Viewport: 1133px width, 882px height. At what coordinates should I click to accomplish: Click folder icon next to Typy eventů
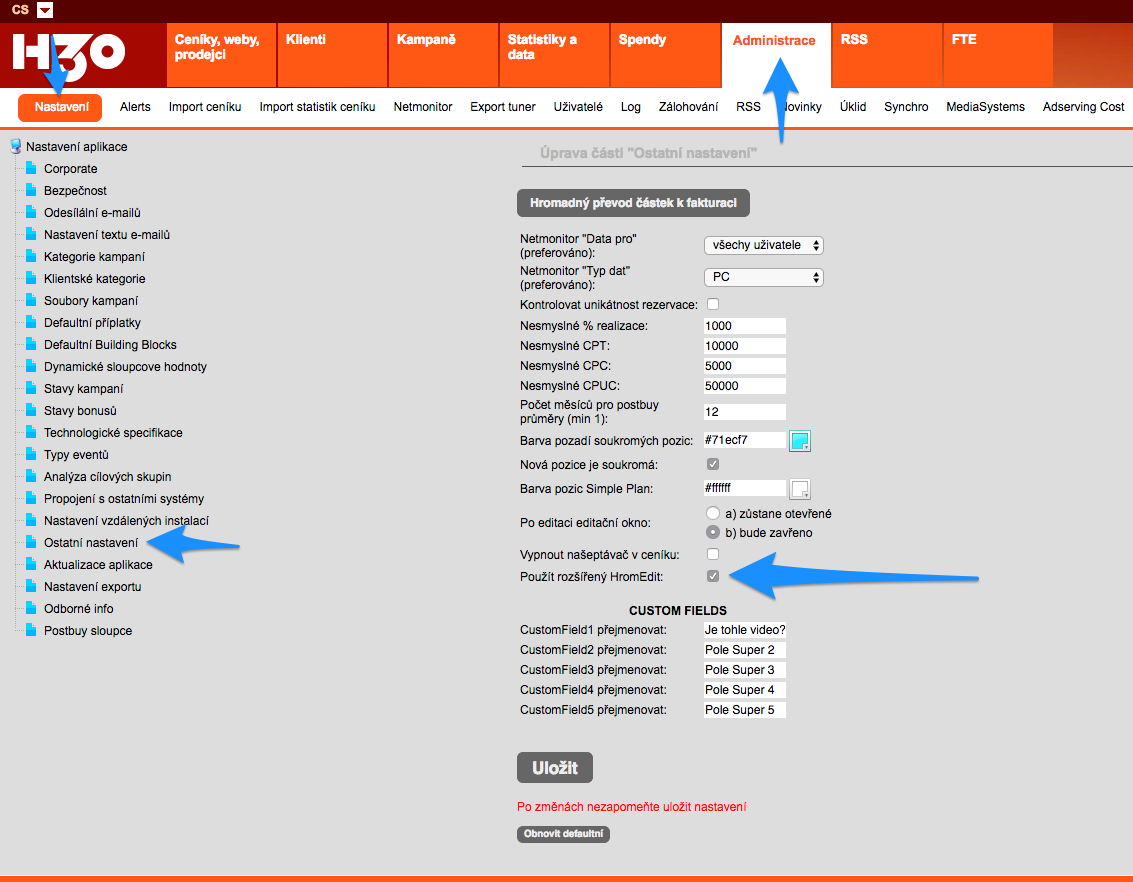click(x=31, y=455)
